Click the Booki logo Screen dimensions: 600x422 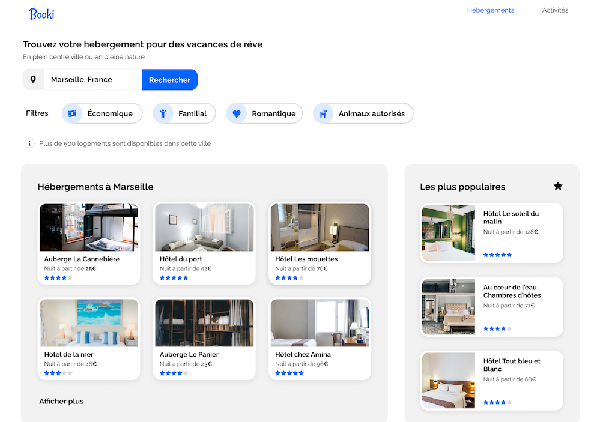pyautogui.click(x=41, y=13)
